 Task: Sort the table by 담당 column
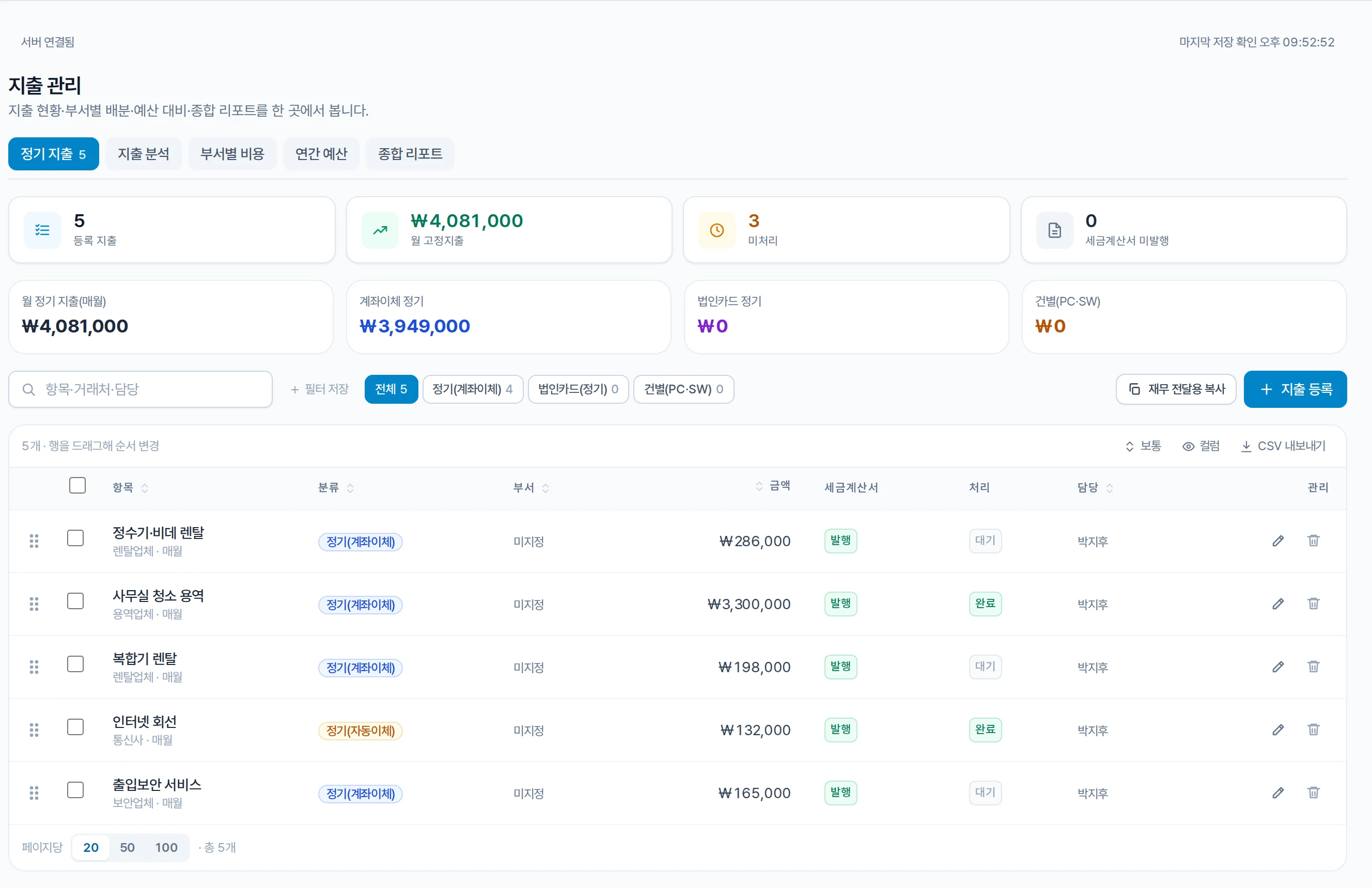1095,487
